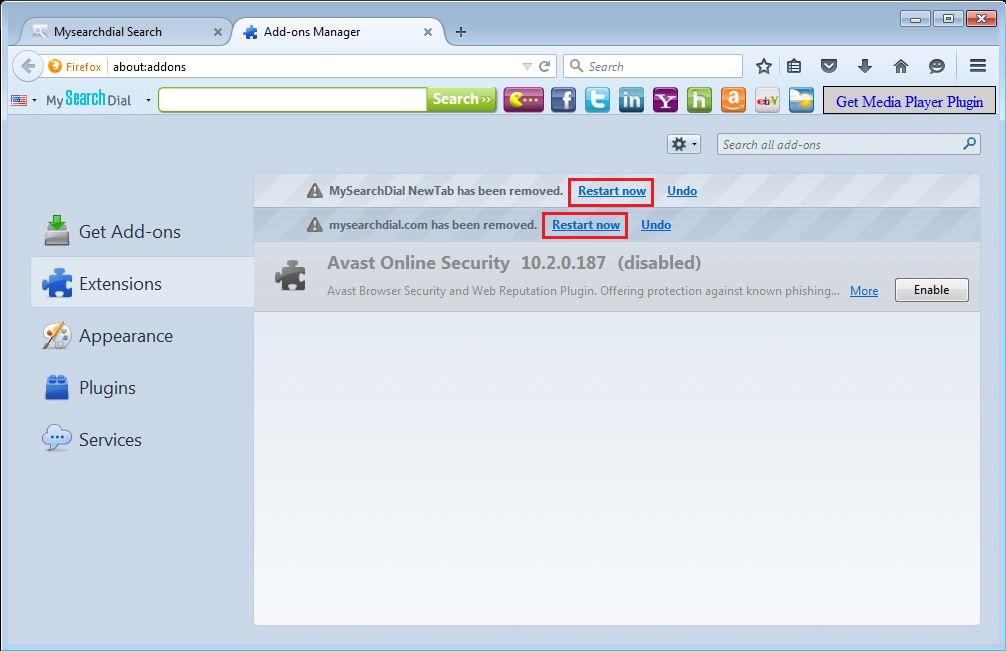Click the green Search button in toolbar
The width and height of the screenshot is (1006, 651).
[x=461, y=99]
